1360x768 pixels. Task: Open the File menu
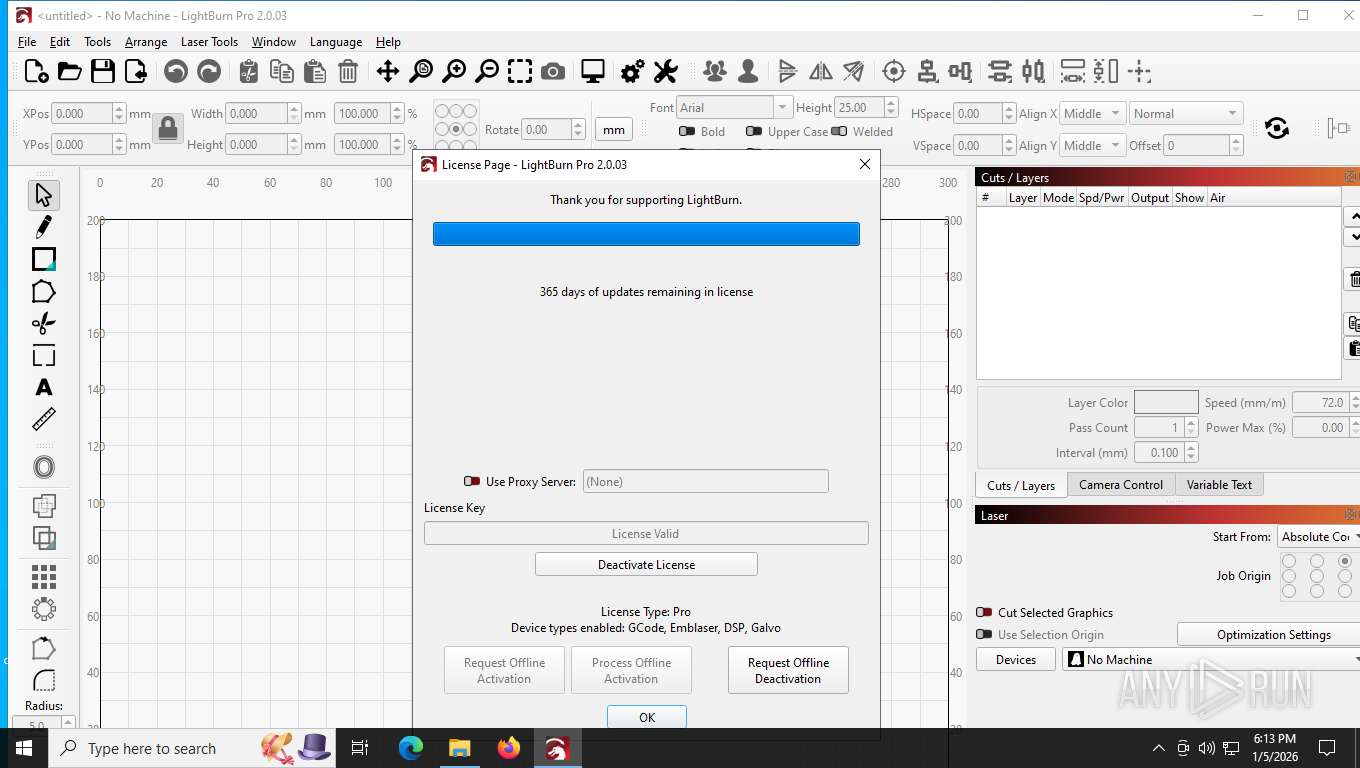pyautogui.click(x=27, y=42)
